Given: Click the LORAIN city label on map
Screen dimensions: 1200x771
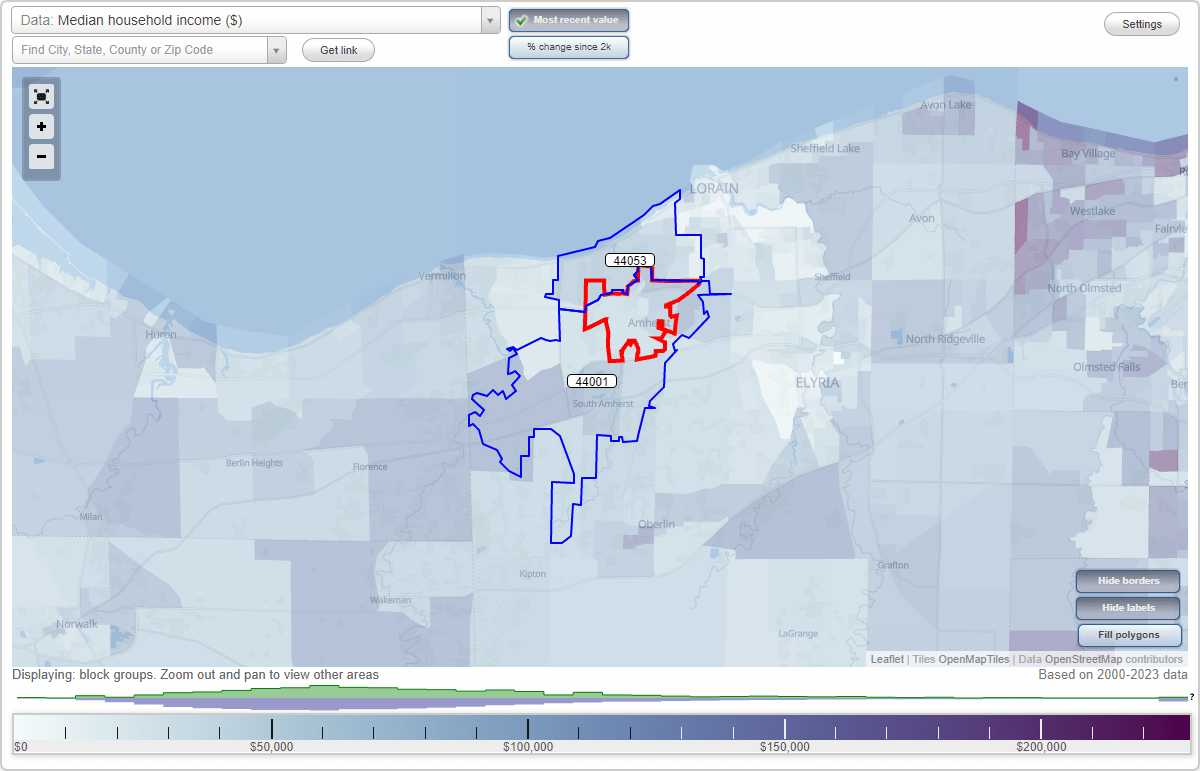Looking at the screenshot, I should tap(714, 189).
